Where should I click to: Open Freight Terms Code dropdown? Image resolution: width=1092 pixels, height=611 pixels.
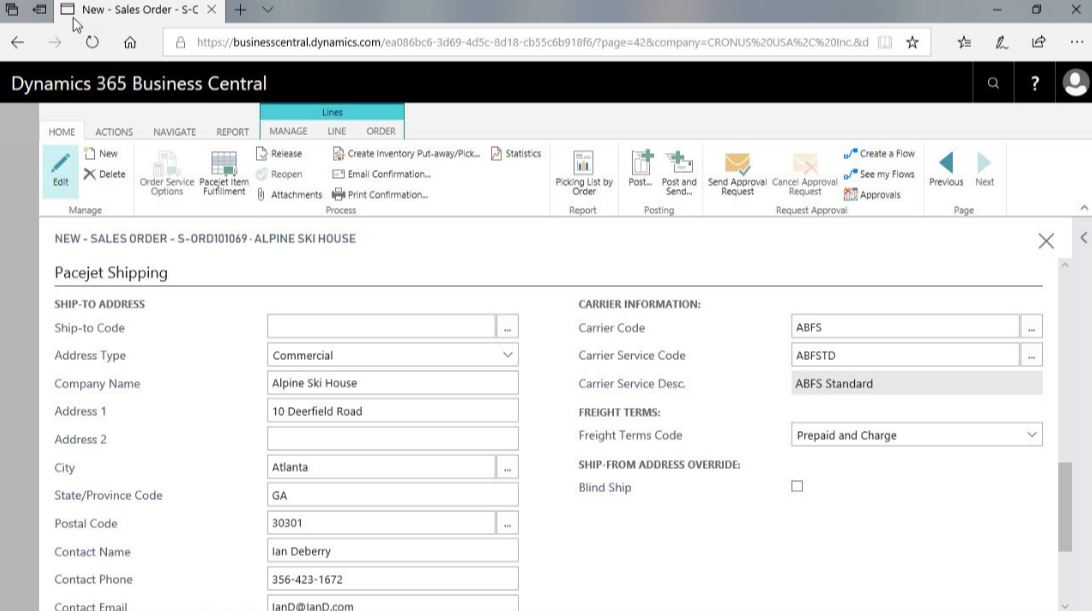click(x=1031, y=435)
